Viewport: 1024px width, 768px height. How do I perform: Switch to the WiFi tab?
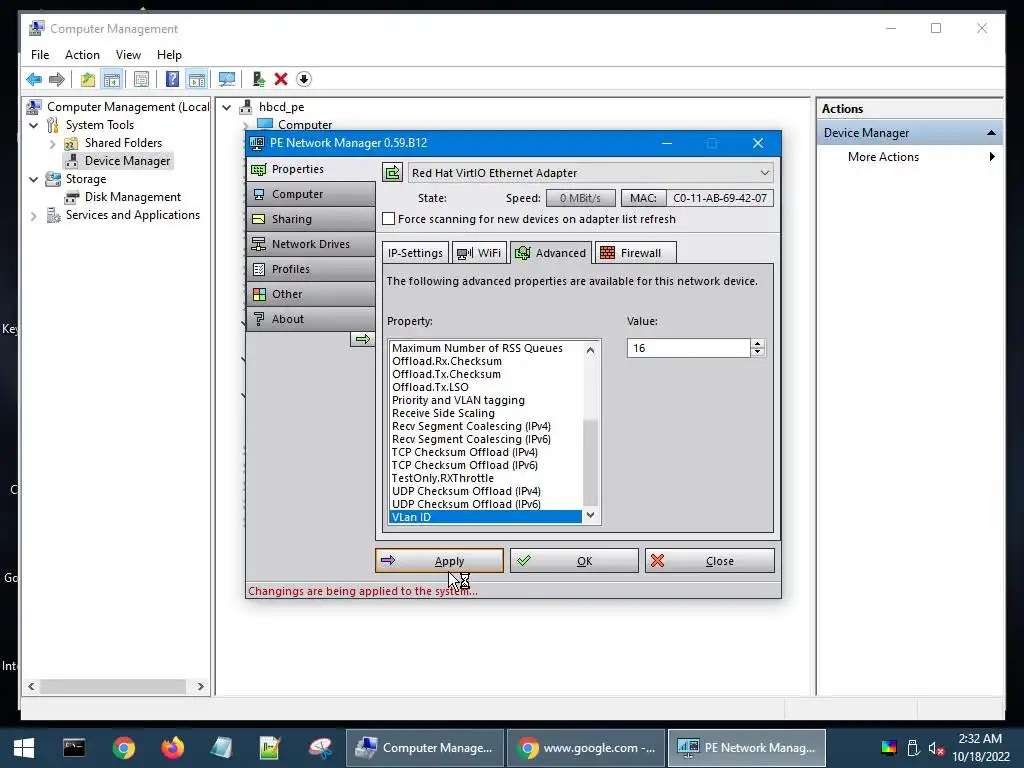click(x=479, y=253)
